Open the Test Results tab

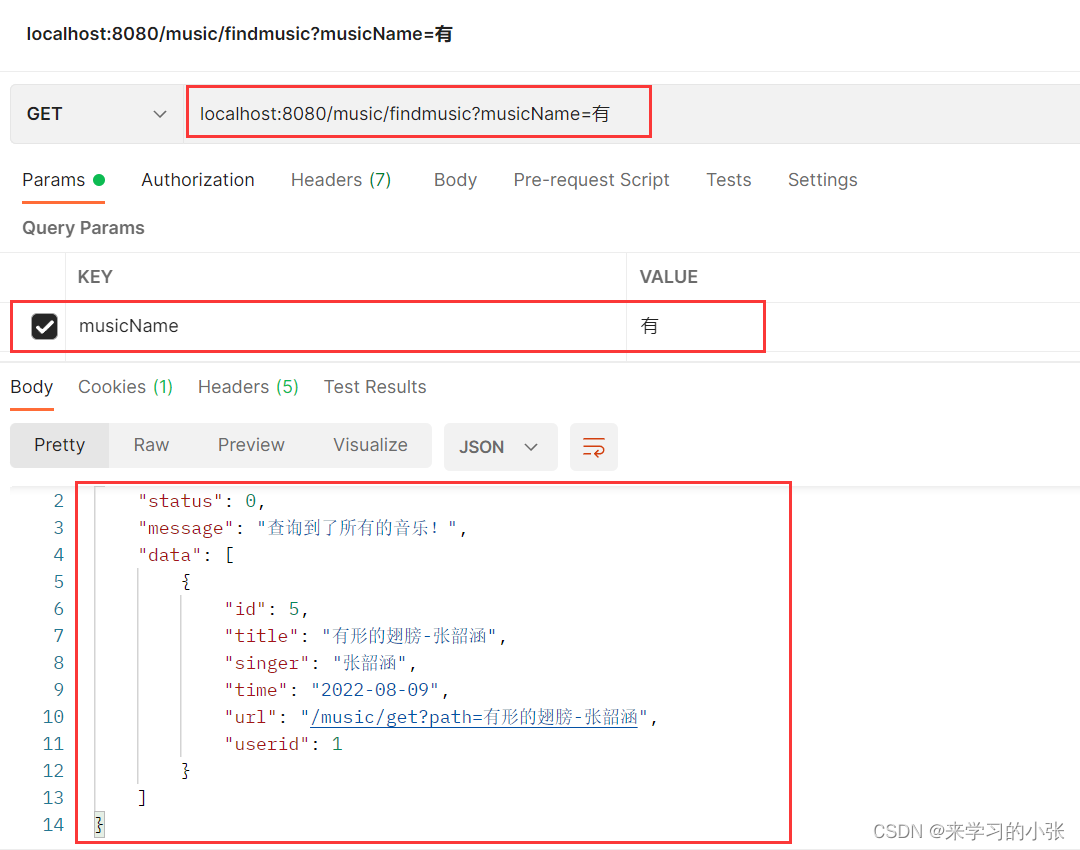[375, 387]
